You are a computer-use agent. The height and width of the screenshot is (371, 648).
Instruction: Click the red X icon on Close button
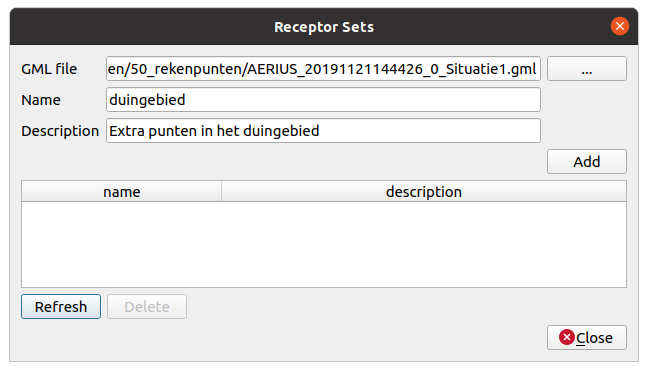(567, 338)
